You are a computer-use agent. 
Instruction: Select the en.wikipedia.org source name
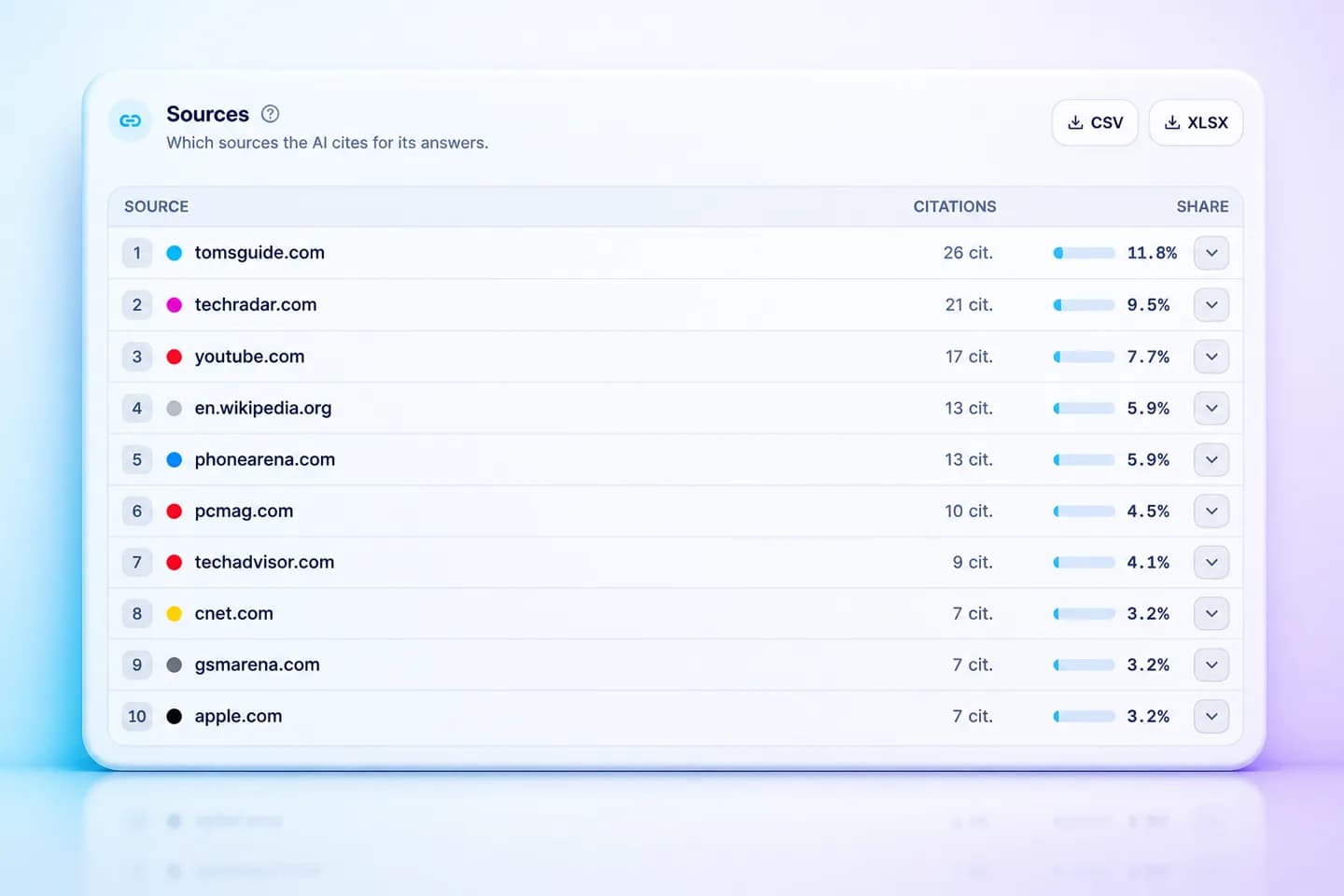click(263, 408)
